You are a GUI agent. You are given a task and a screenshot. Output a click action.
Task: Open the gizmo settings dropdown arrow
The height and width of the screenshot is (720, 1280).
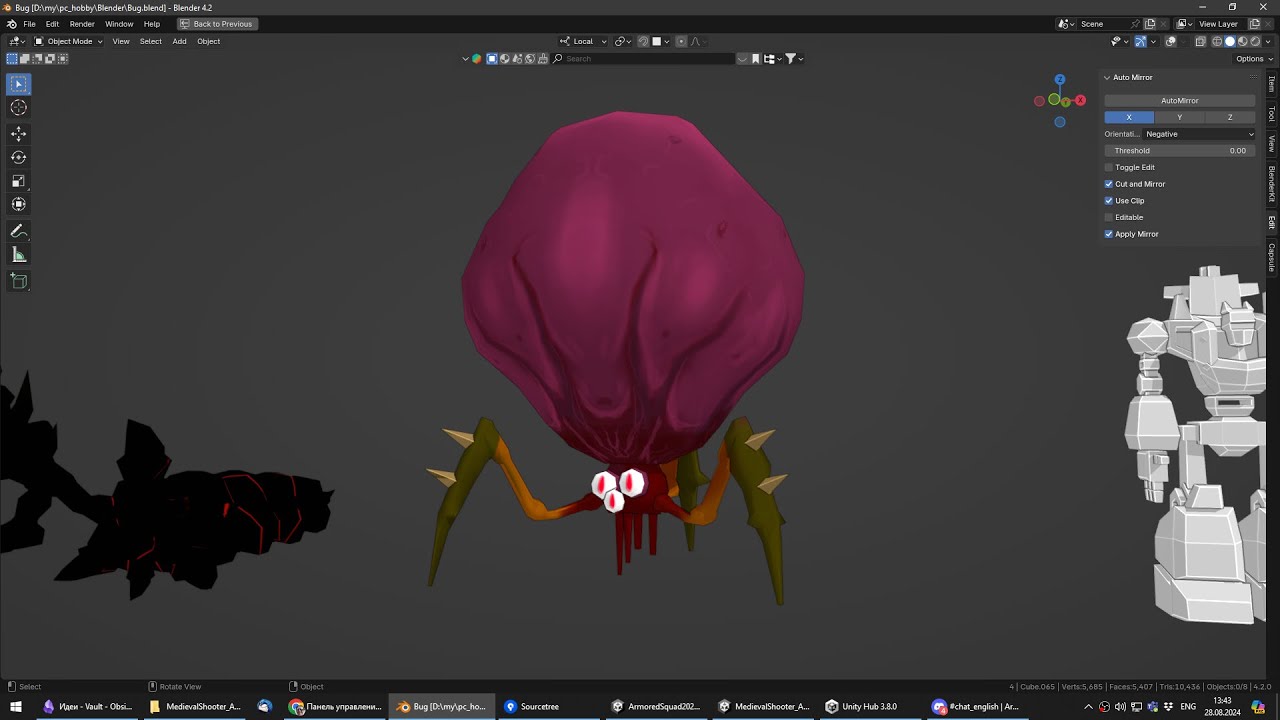[1152, 41]
